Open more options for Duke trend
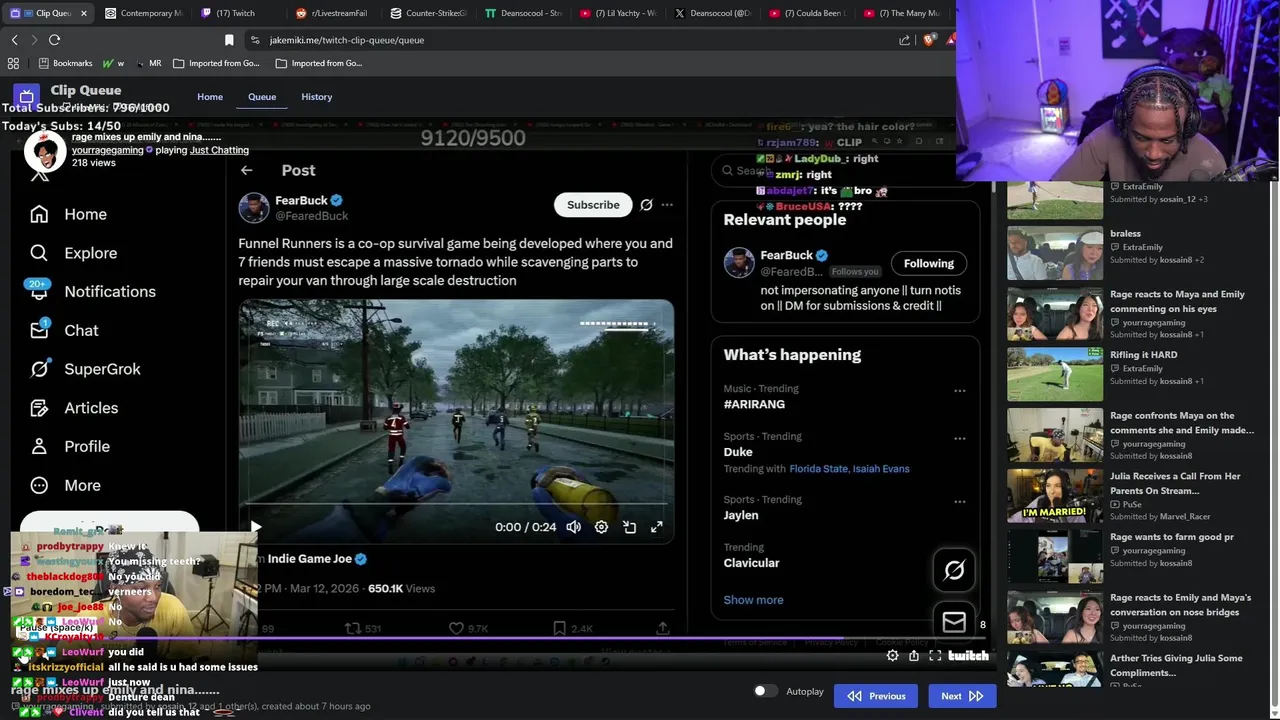This screenshot has width=1280, height=720. [959, 438]
